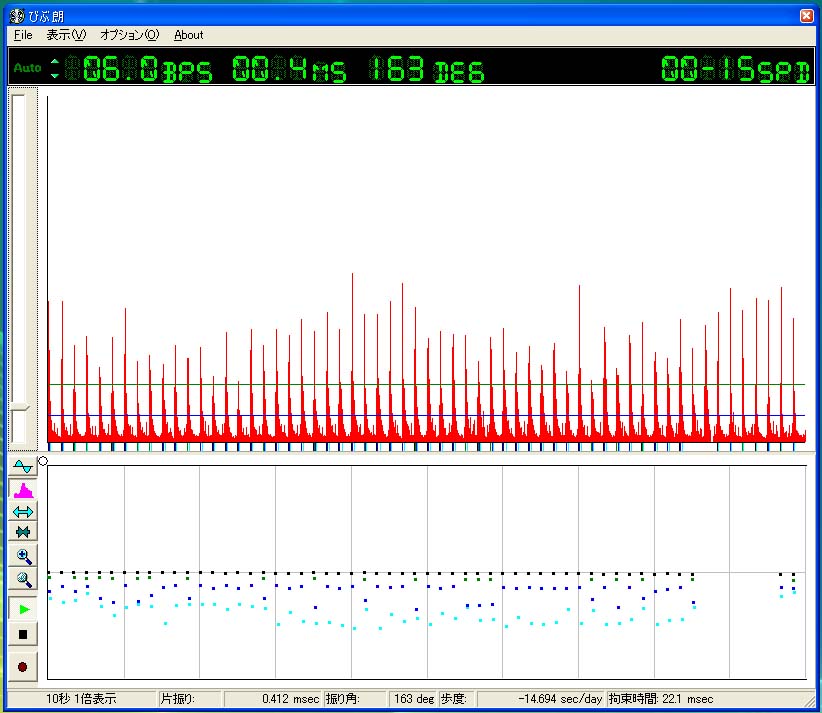Decrease BPS with the down stepper arrow
Screen dimensions: 822x713
coord(55,75)
